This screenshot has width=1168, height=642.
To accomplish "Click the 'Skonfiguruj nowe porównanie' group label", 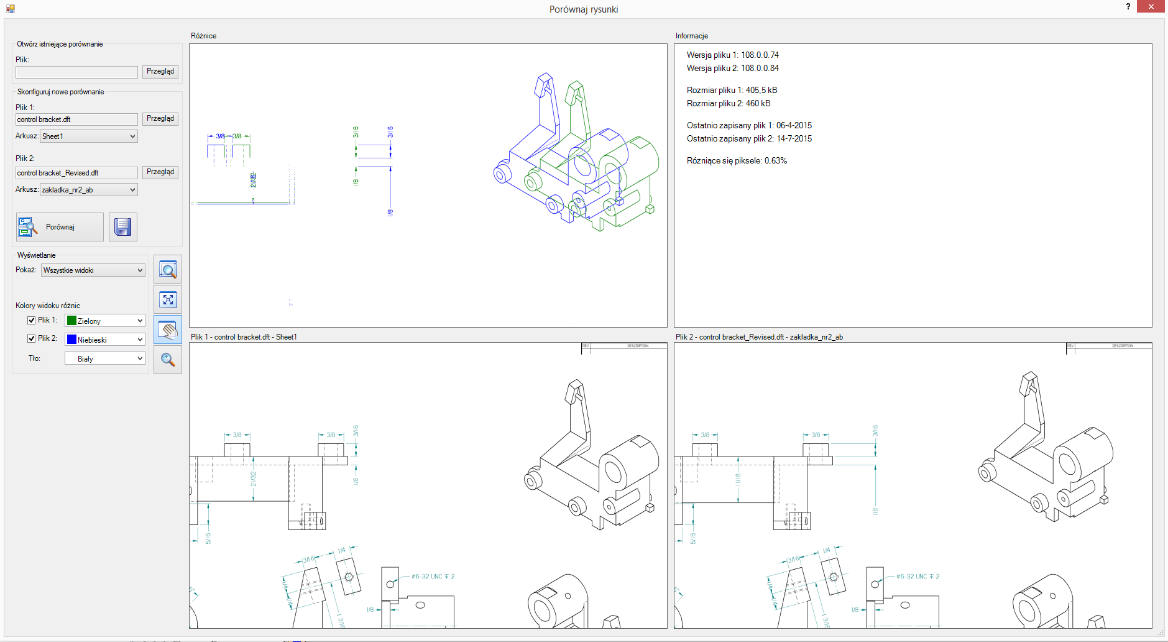I will [61, 92].
